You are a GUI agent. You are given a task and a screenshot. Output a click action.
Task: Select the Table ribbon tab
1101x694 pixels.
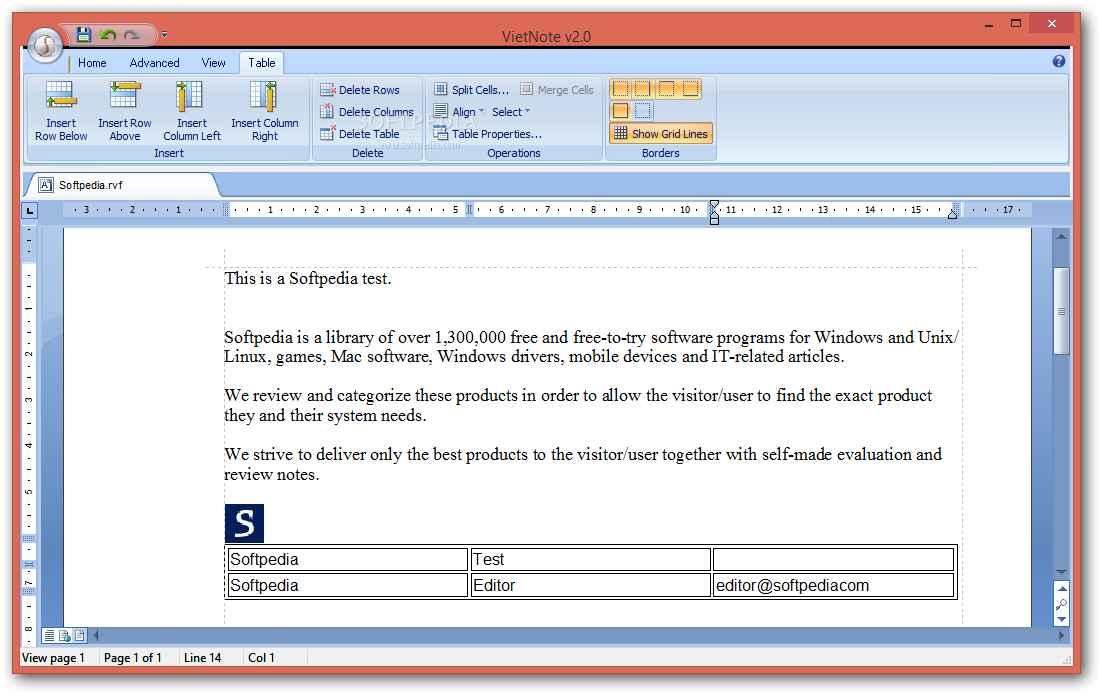coord(261,63)
